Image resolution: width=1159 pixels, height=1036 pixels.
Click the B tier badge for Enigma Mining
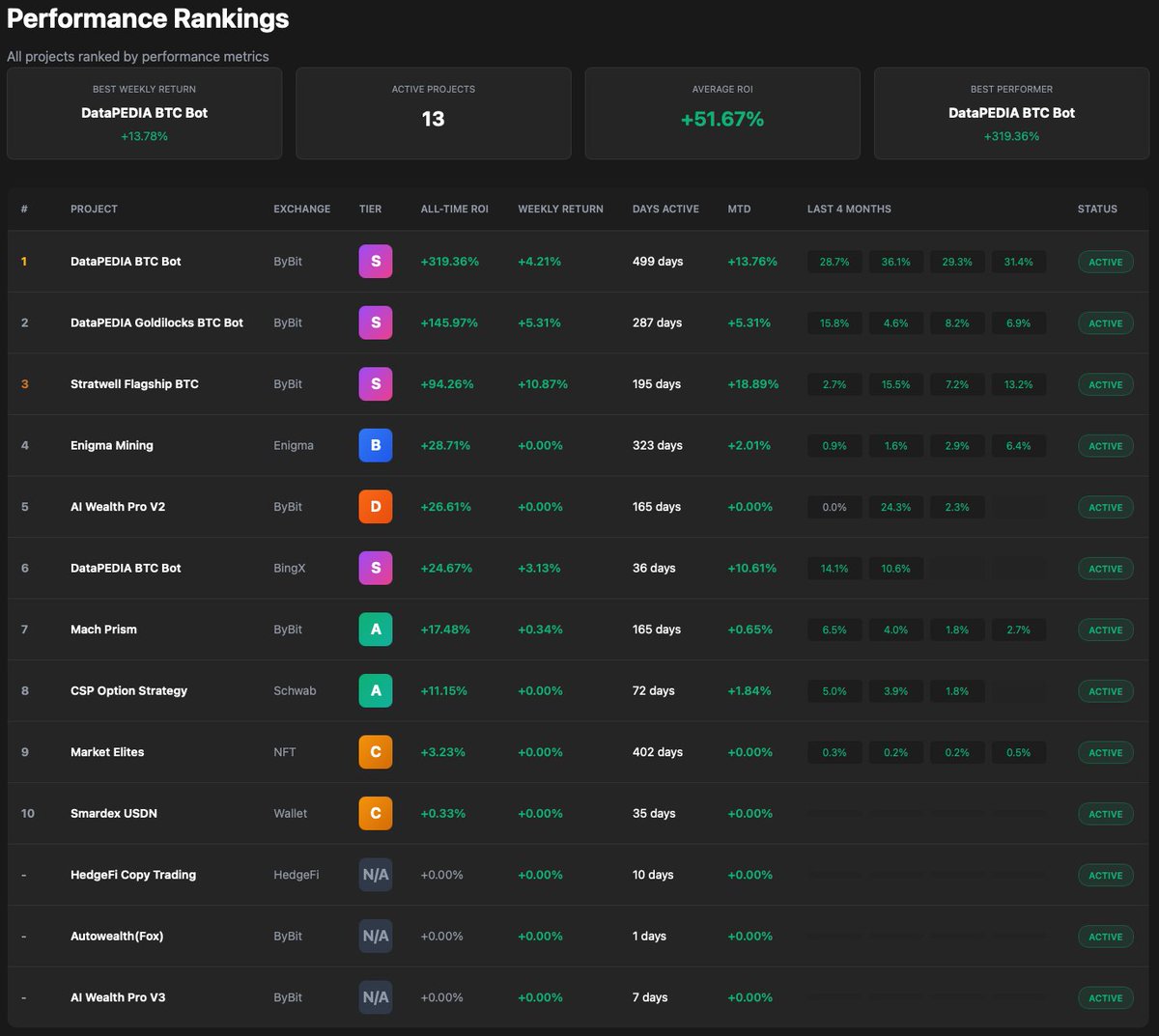[x=376, y=445]
